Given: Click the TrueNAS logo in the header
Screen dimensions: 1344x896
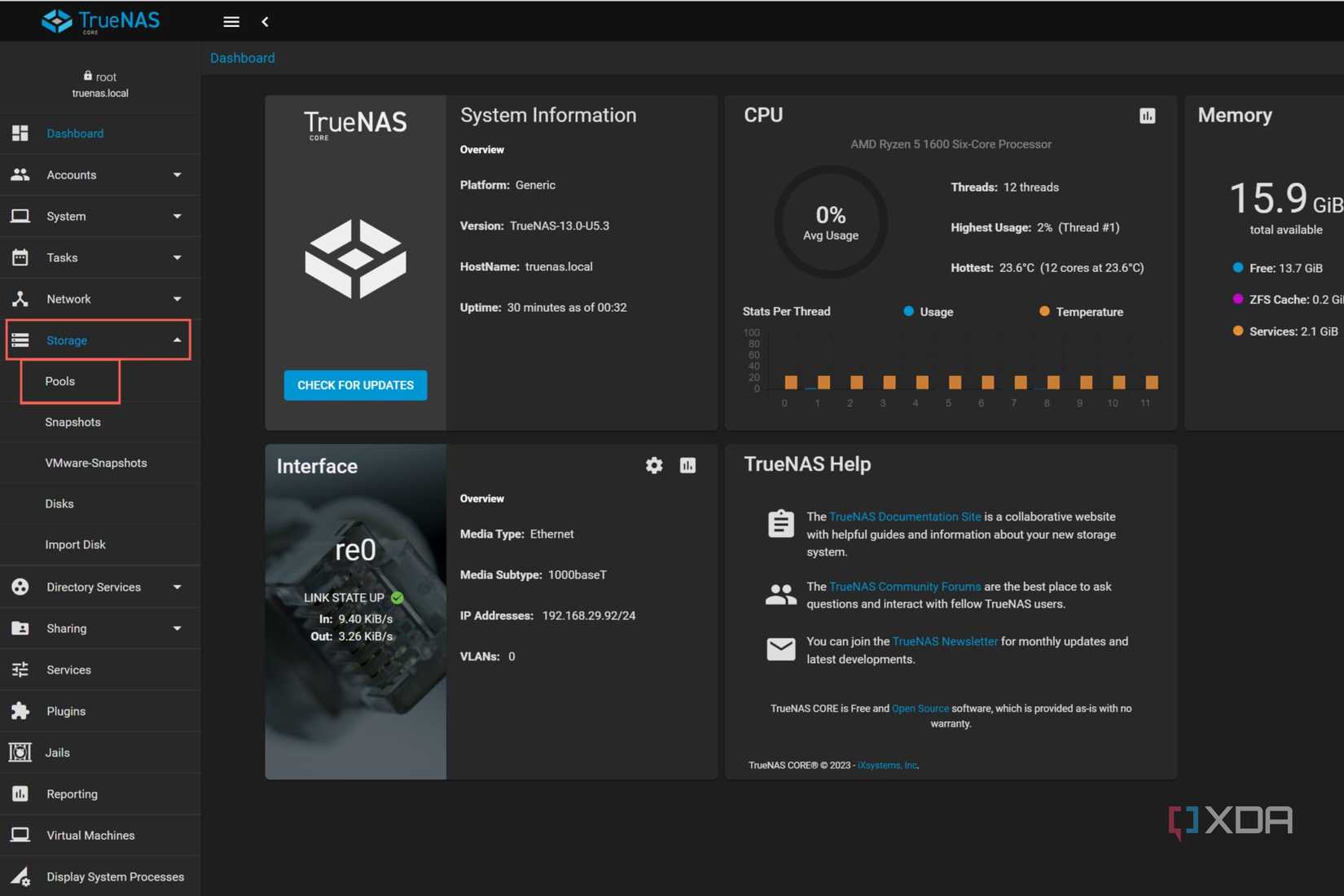Looking at the screenshot, I should point(100,21).
